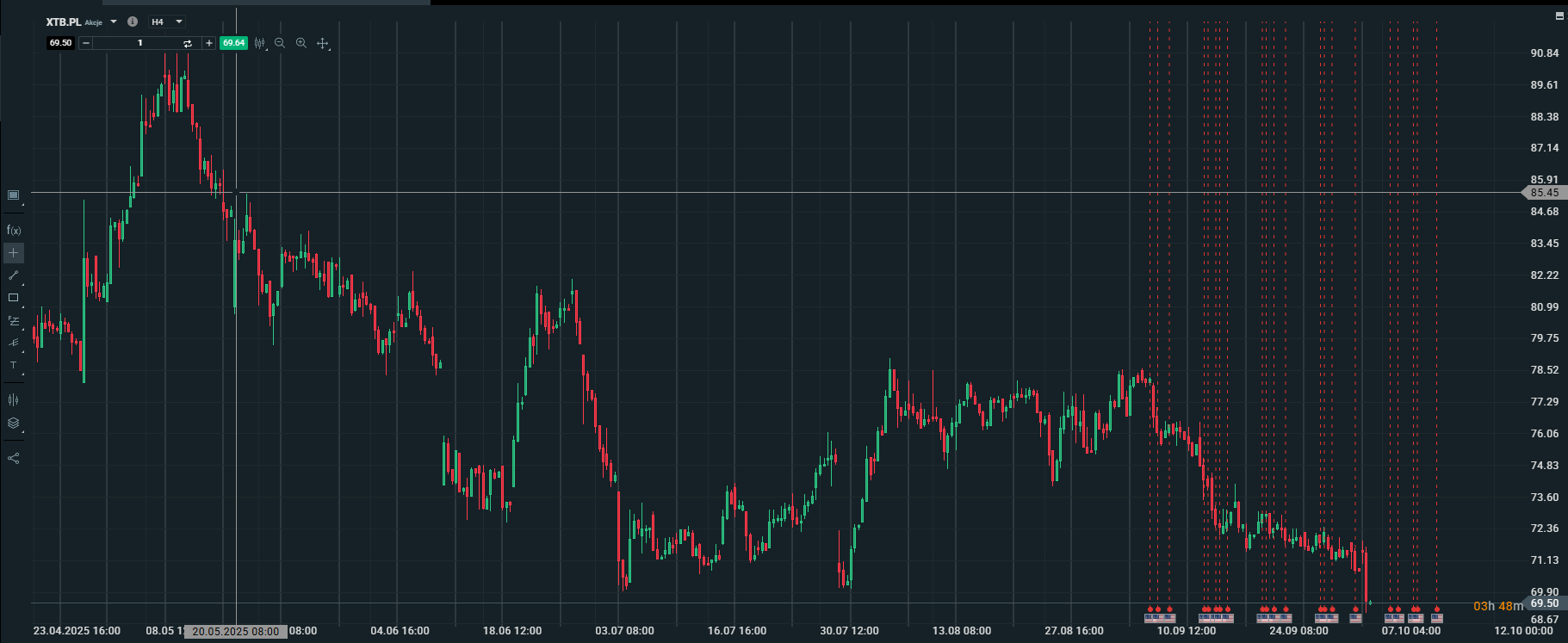The height and width of the screenshot is (643, 1568).
Task: Click the black 69.50 sell price button
Action: (60, 43)
